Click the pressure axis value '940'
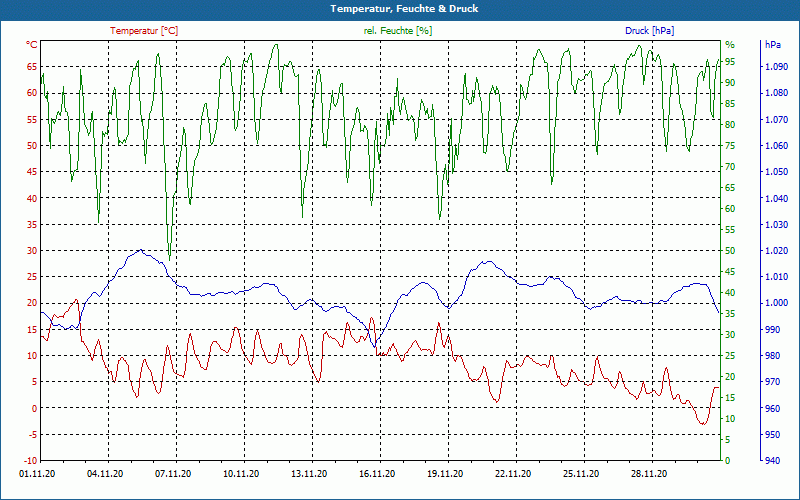Screen dimensions: 800x500 [x=772, y=461]
